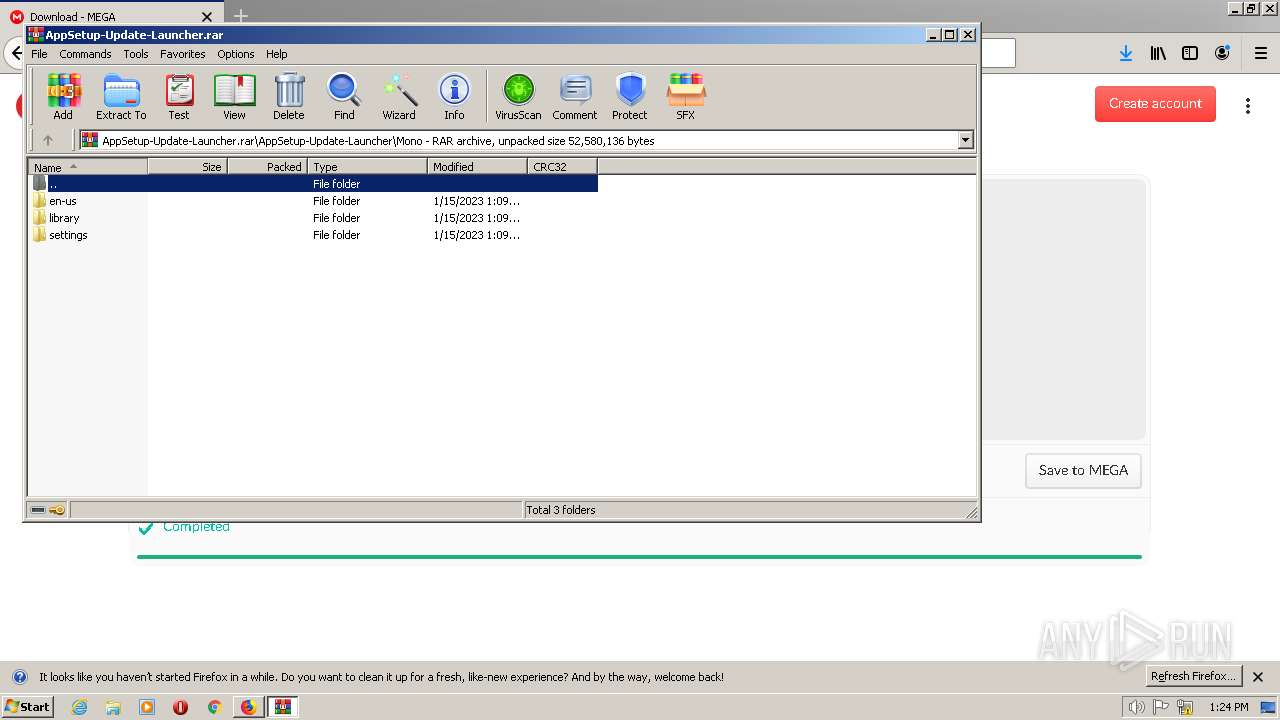Open Firefox downloads arrow icon

1126,54
